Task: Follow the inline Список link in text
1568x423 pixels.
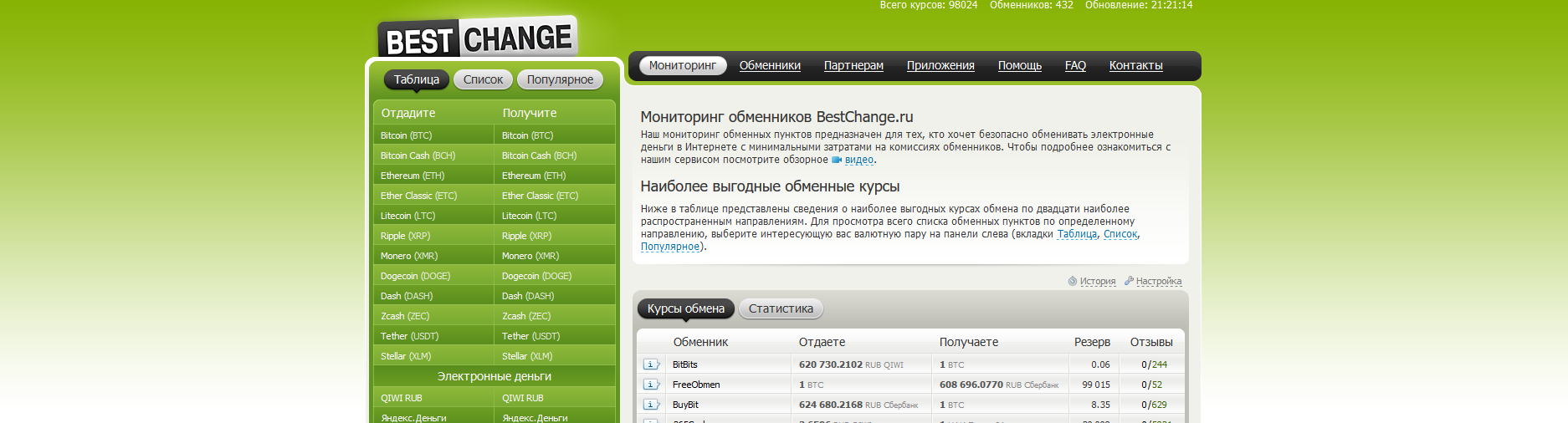Action: tap(1120, 234)
